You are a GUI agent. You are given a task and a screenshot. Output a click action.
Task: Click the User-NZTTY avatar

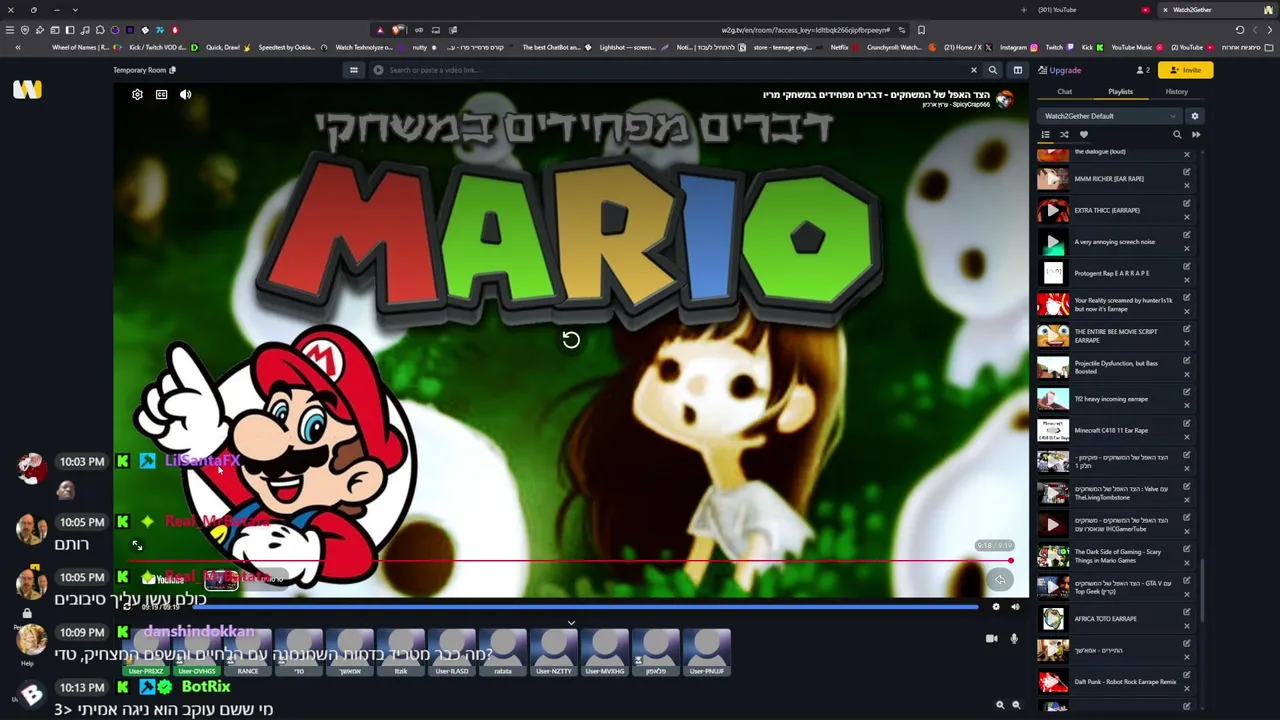point(554,652)
